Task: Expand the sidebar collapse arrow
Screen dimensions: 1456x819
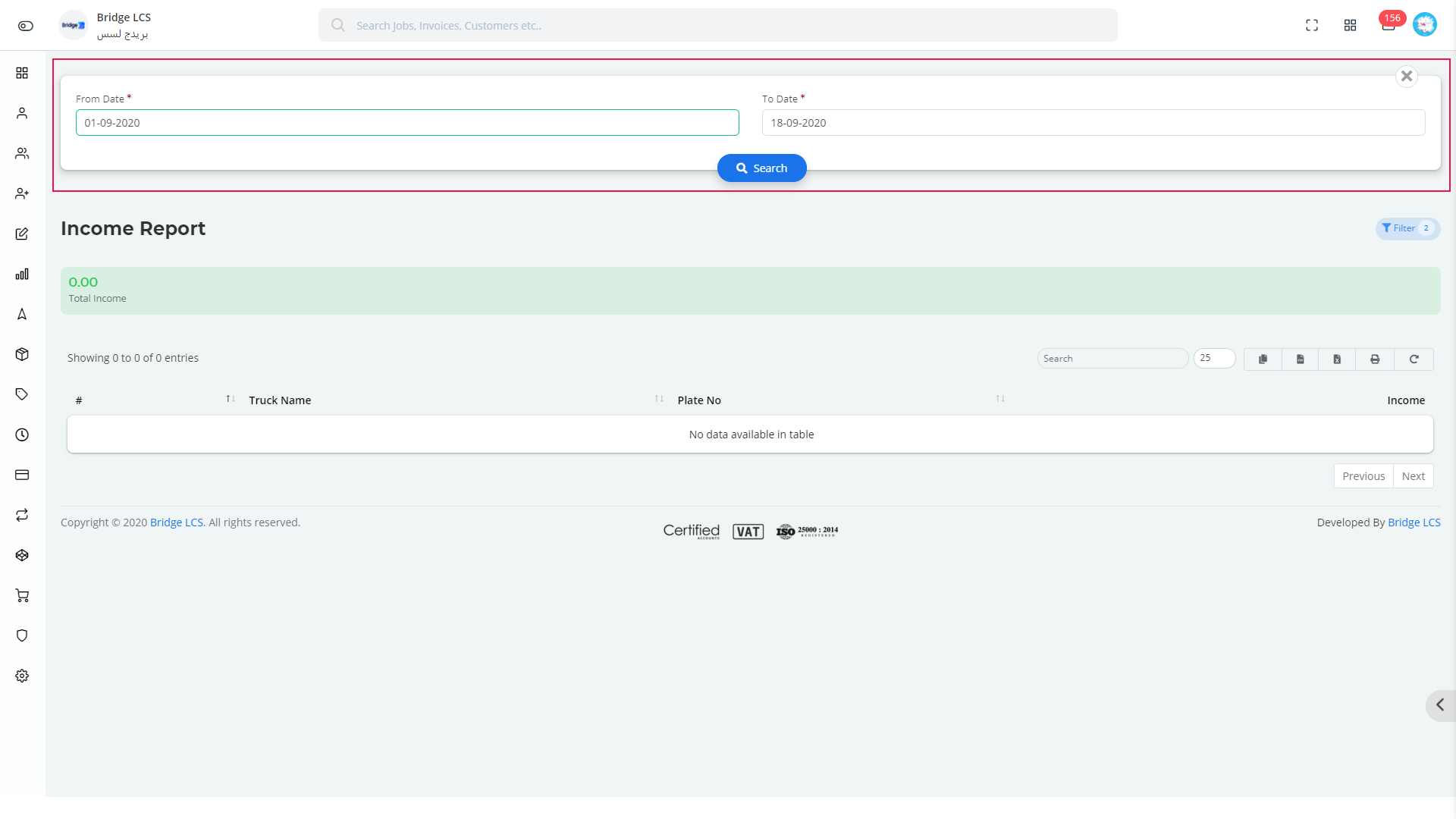Action: point(1441,704)
